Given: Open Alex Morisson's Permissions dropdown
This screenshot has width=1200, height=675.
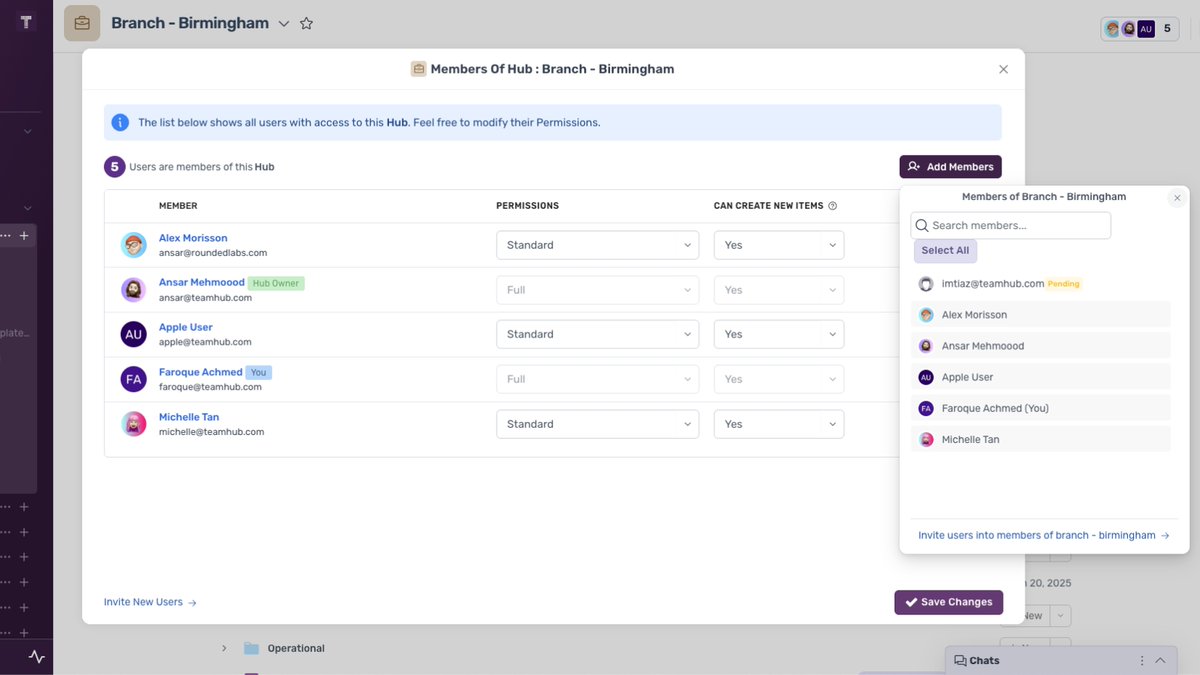Looking at the screenshot, I should click(x=597, y=245).
